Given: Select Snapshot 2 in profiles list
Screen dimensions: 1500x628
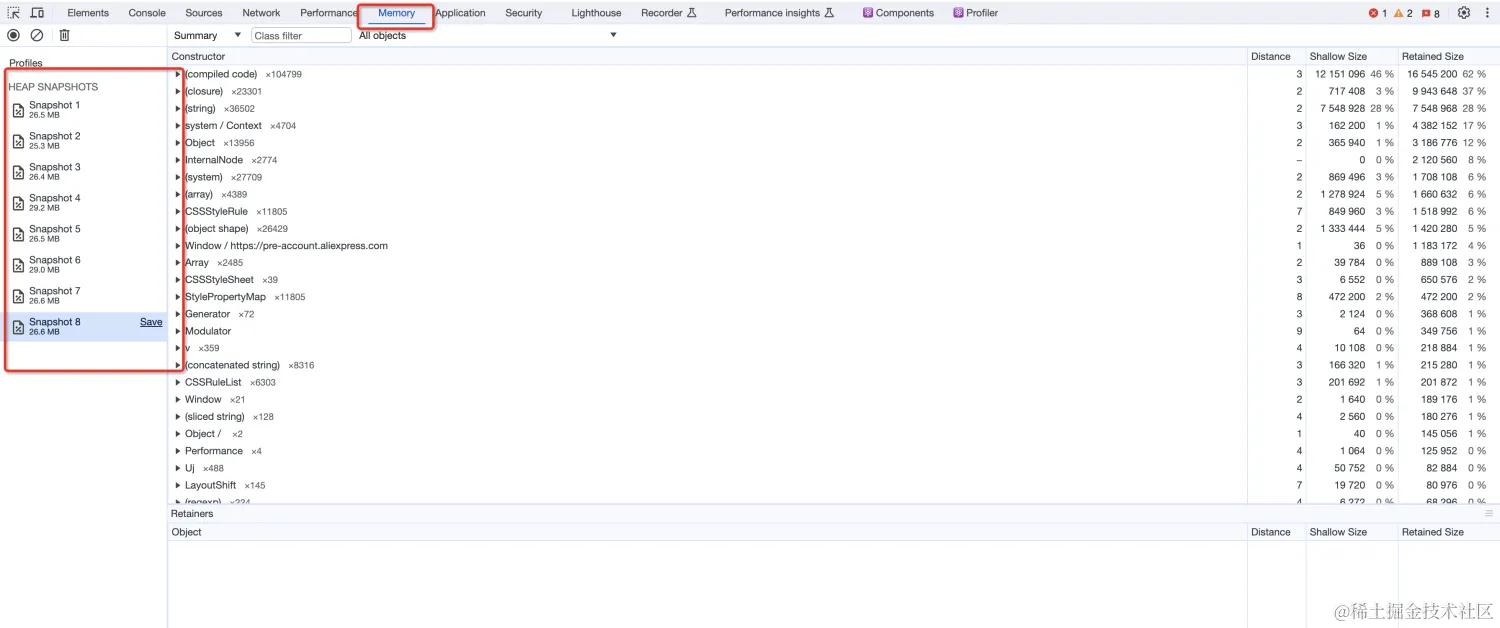Looking at the screenshot, I should [x=85, y=140].
